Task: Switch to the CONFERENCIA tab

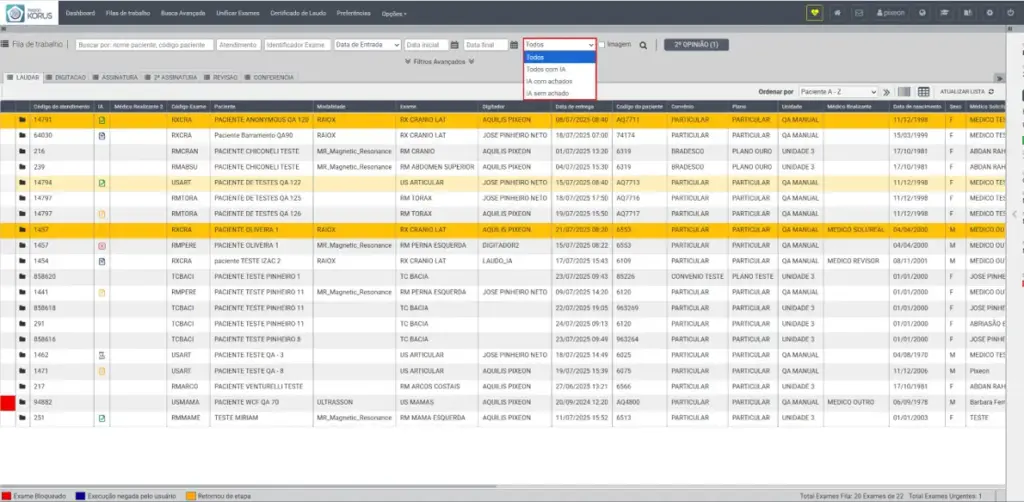Action: coord(269,78)
